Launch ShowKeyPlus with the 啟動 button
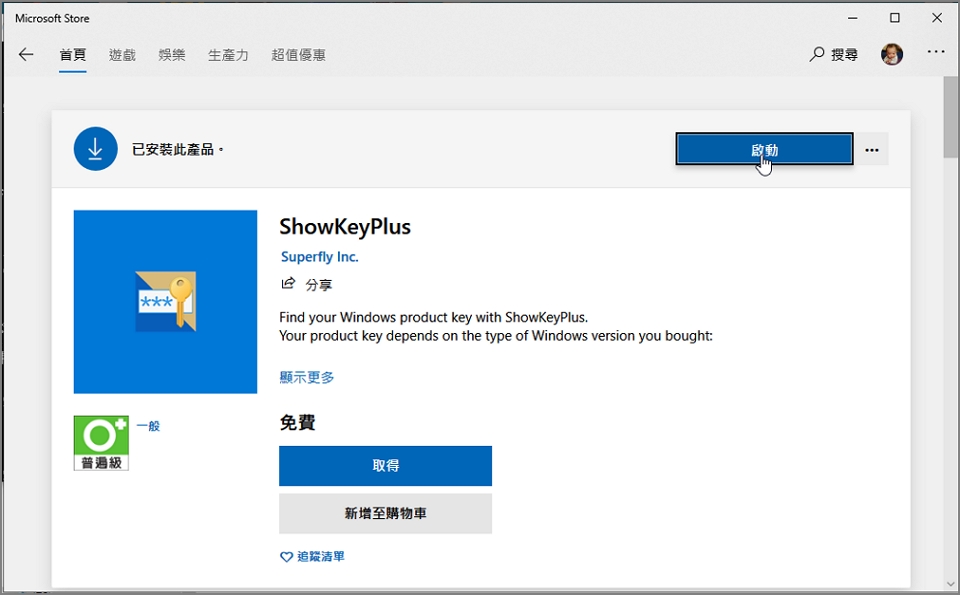The height and width of the screenshot is (595, 960). [x=763, y=148]
